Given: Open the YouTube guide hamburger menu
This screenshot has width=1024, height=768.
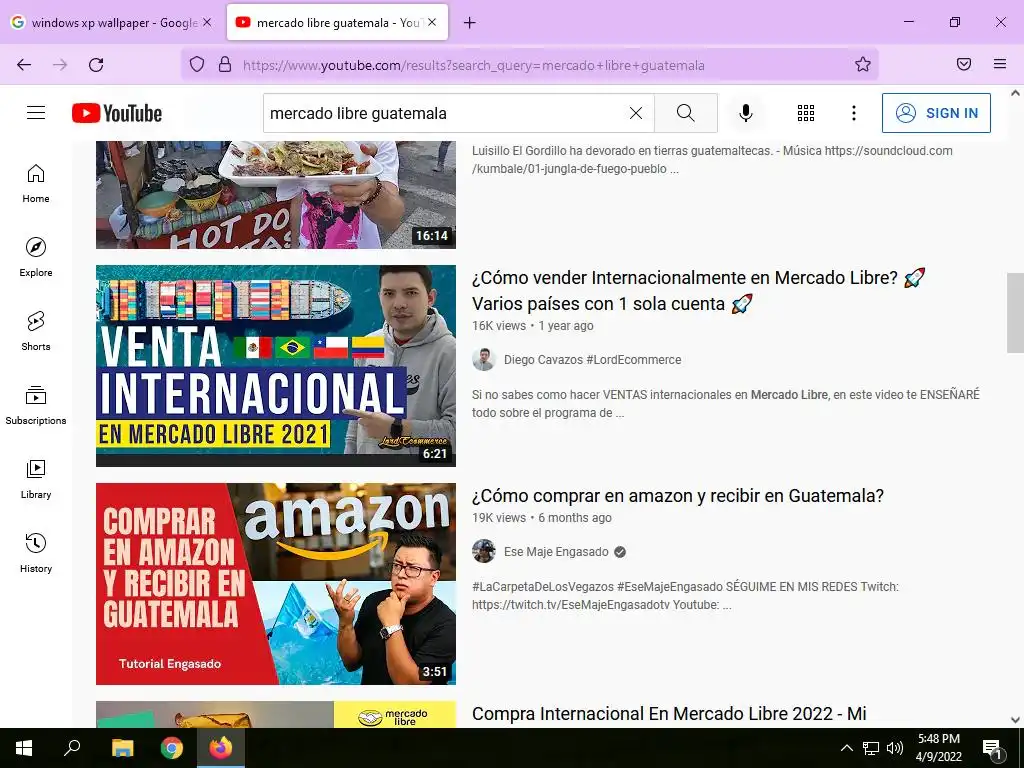Looking at the screenshot, I should (x=36, y=113).
